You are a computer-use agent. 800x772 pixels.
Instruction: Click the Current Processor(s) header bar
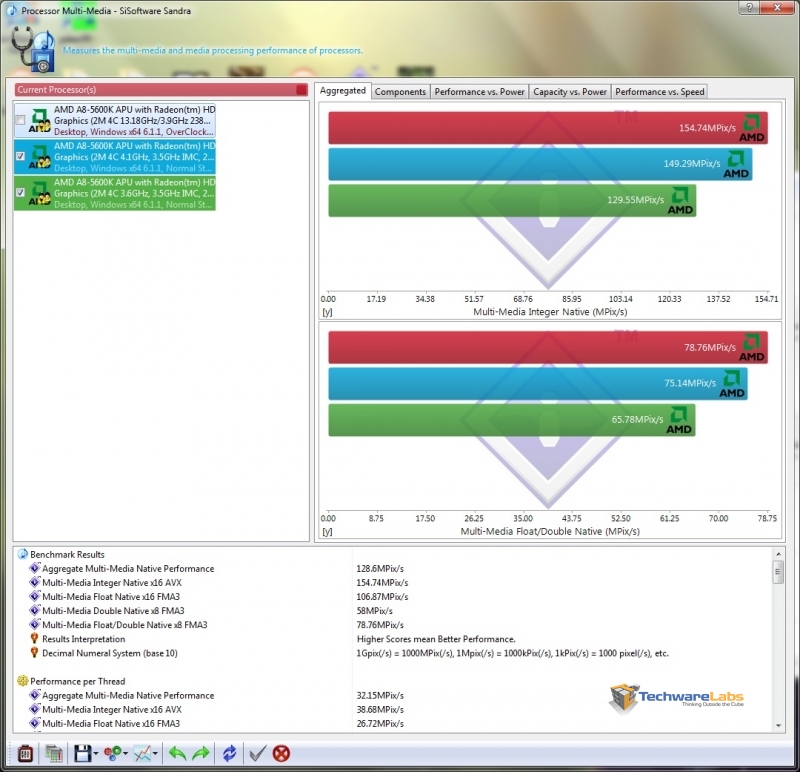(161, 90)
